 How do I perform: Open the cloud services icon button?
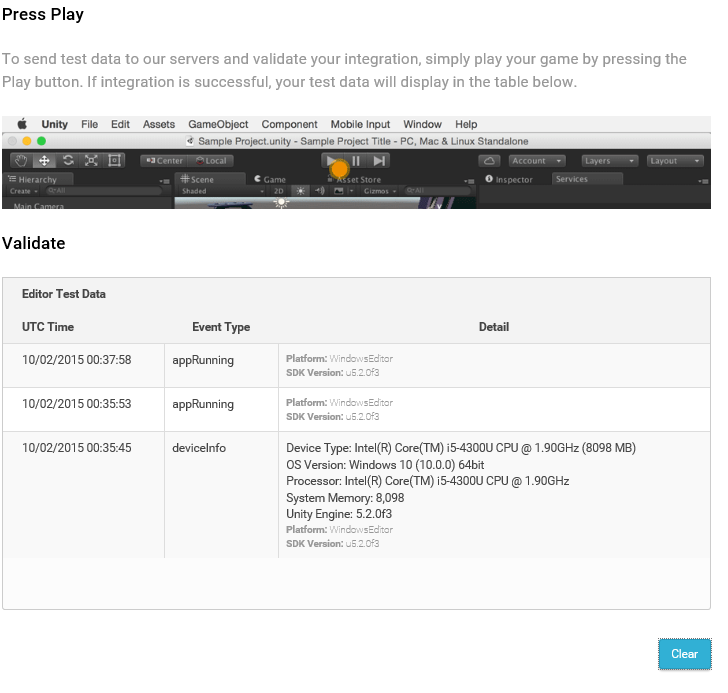[489, 161]
